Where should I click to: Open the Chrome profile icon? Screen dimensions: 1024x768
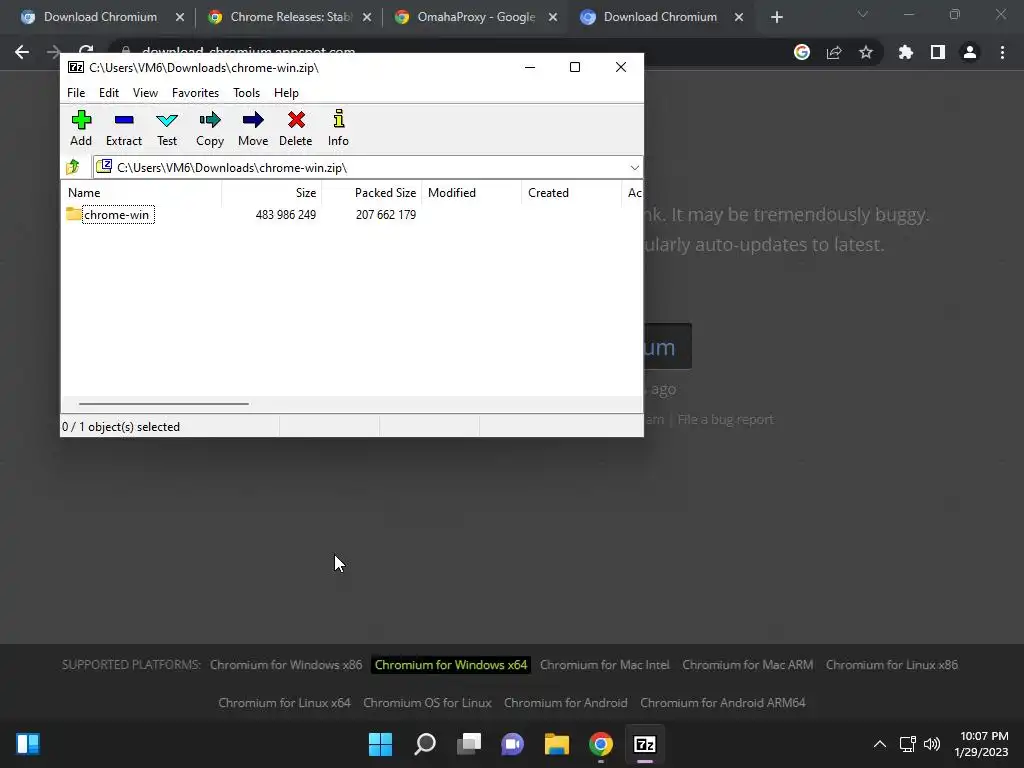970,52
